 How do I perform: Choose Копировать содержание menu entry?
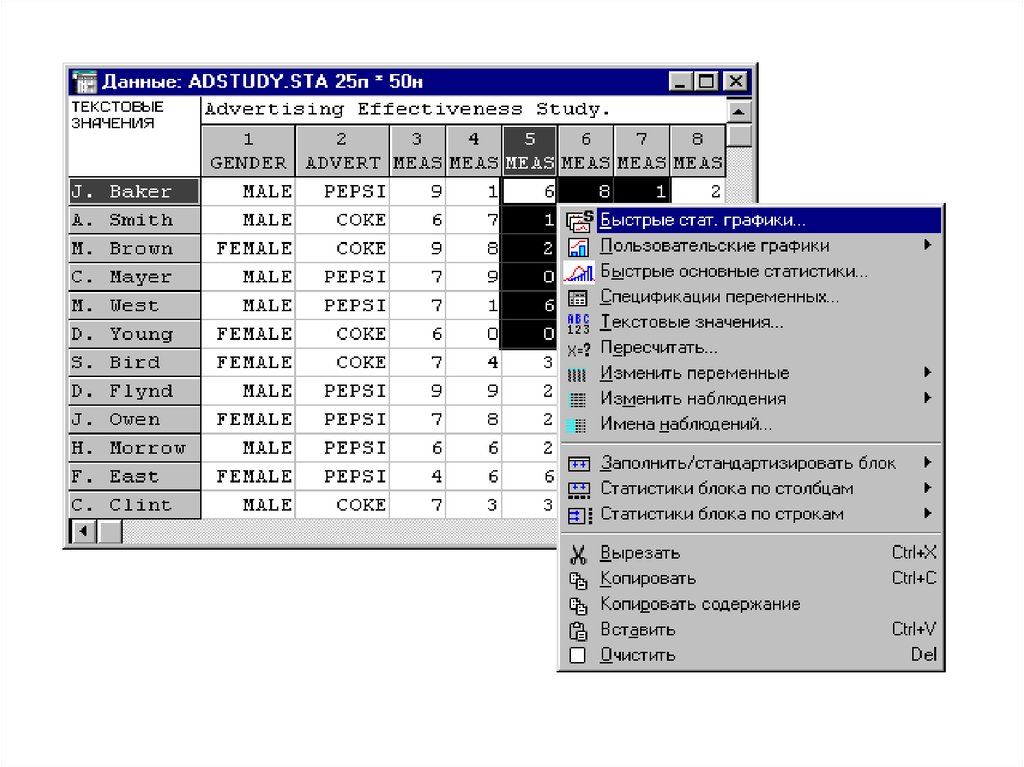coord(699,604)
